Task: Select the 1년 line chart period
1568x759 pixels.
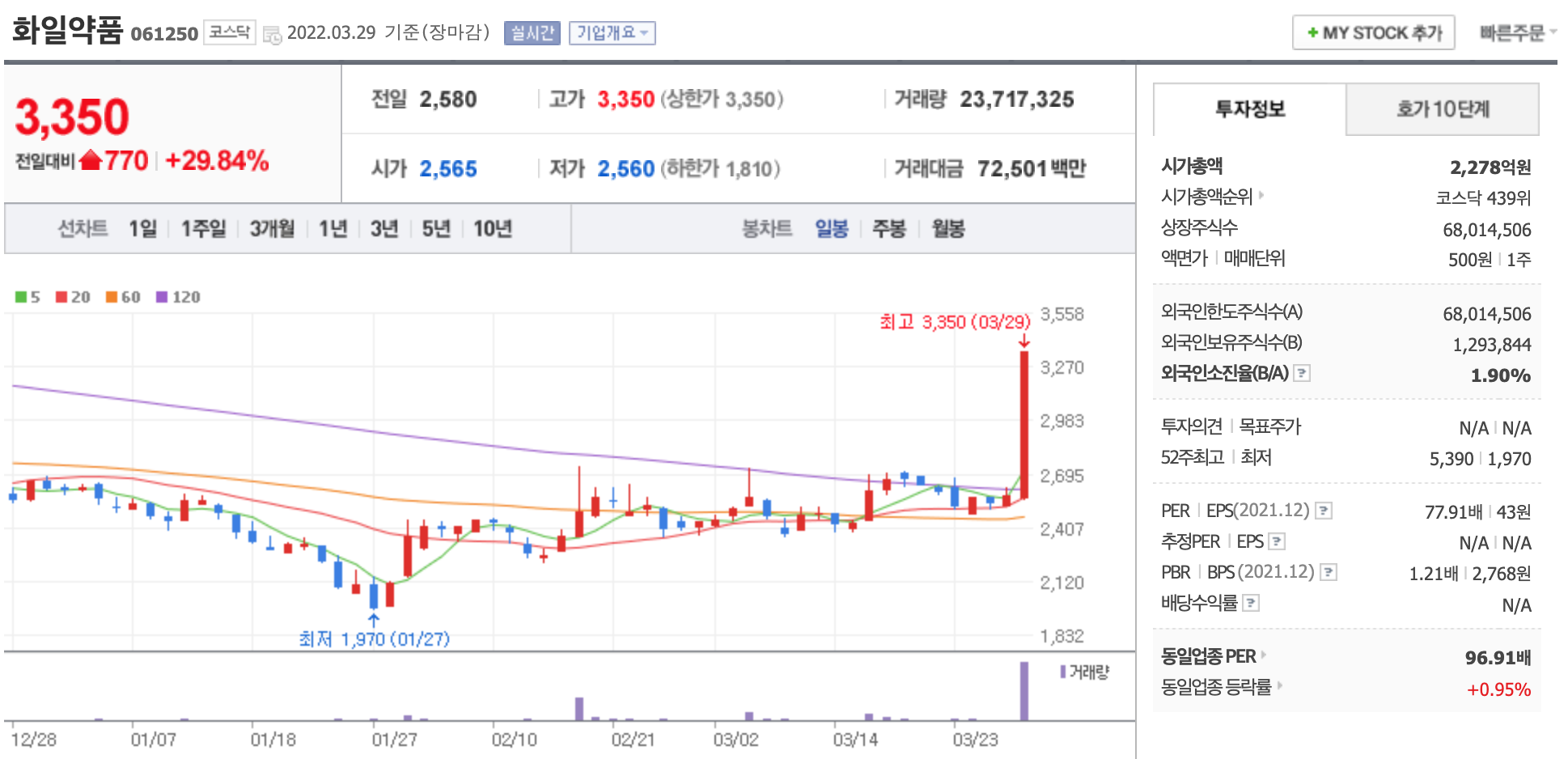Action: click(x=333, y=229)
